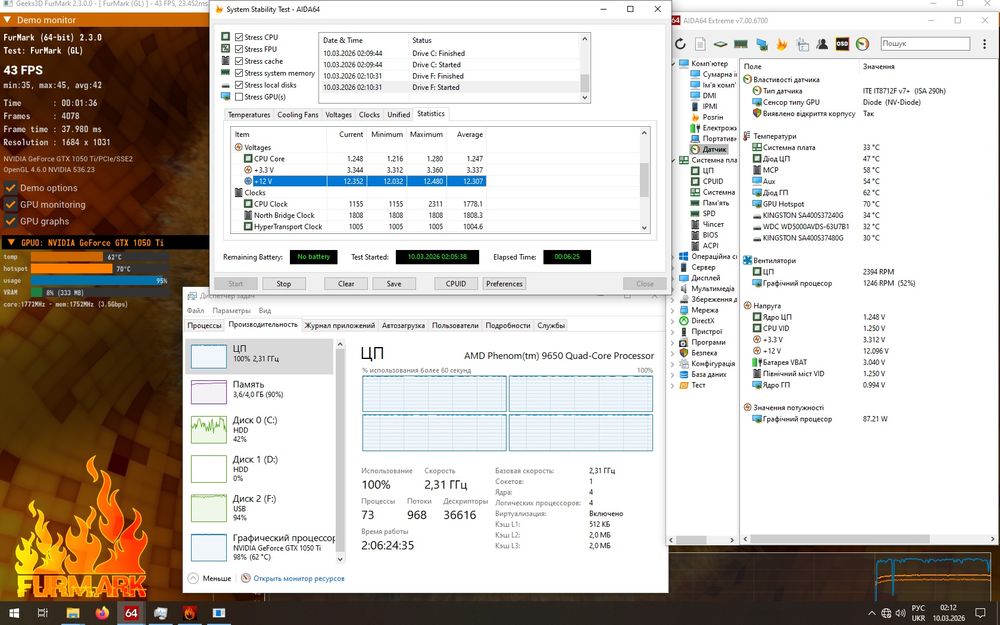Viewport: 1000px width, 625px height.
Task: Collapse the Системна плата node in AIDA64 tree
Action: 673,160
